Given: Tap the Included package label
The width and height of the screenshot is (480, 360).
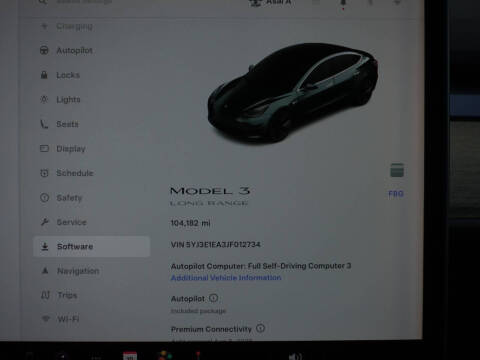Looking at the screenshot, I should [x=198, y=311].
